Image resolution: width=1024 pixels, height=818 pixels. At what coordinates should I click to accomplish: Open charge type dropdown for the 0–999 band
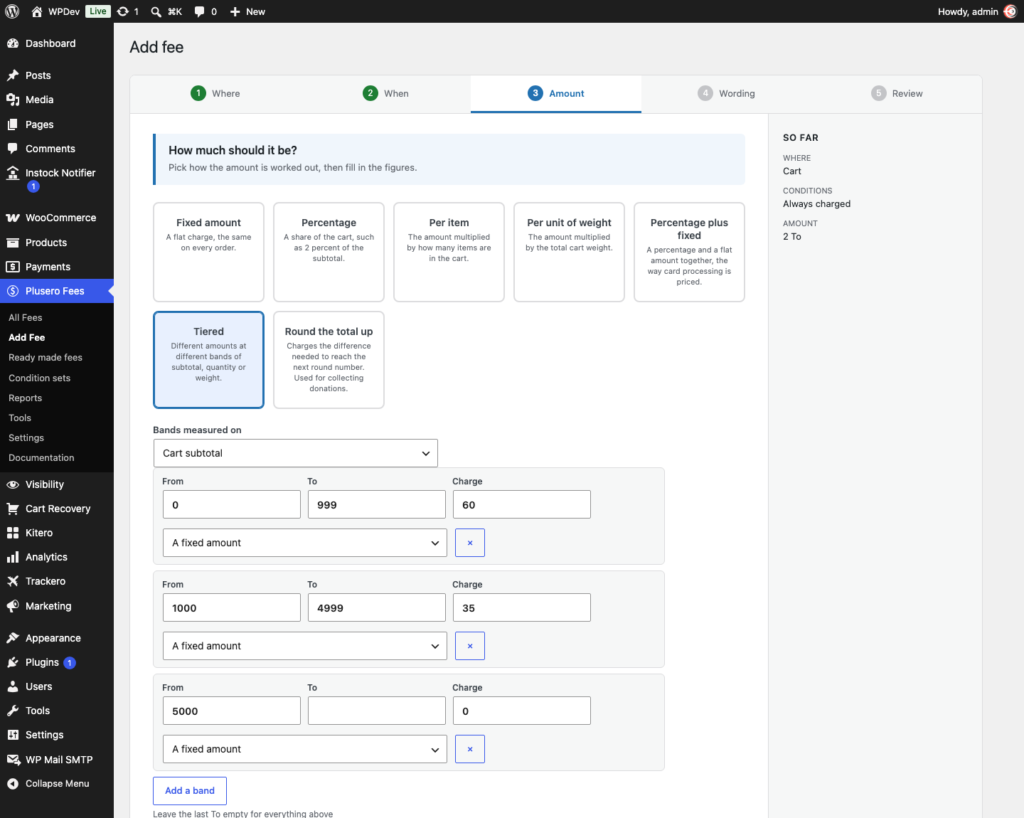pyautogui.click(x=304, y=543)
